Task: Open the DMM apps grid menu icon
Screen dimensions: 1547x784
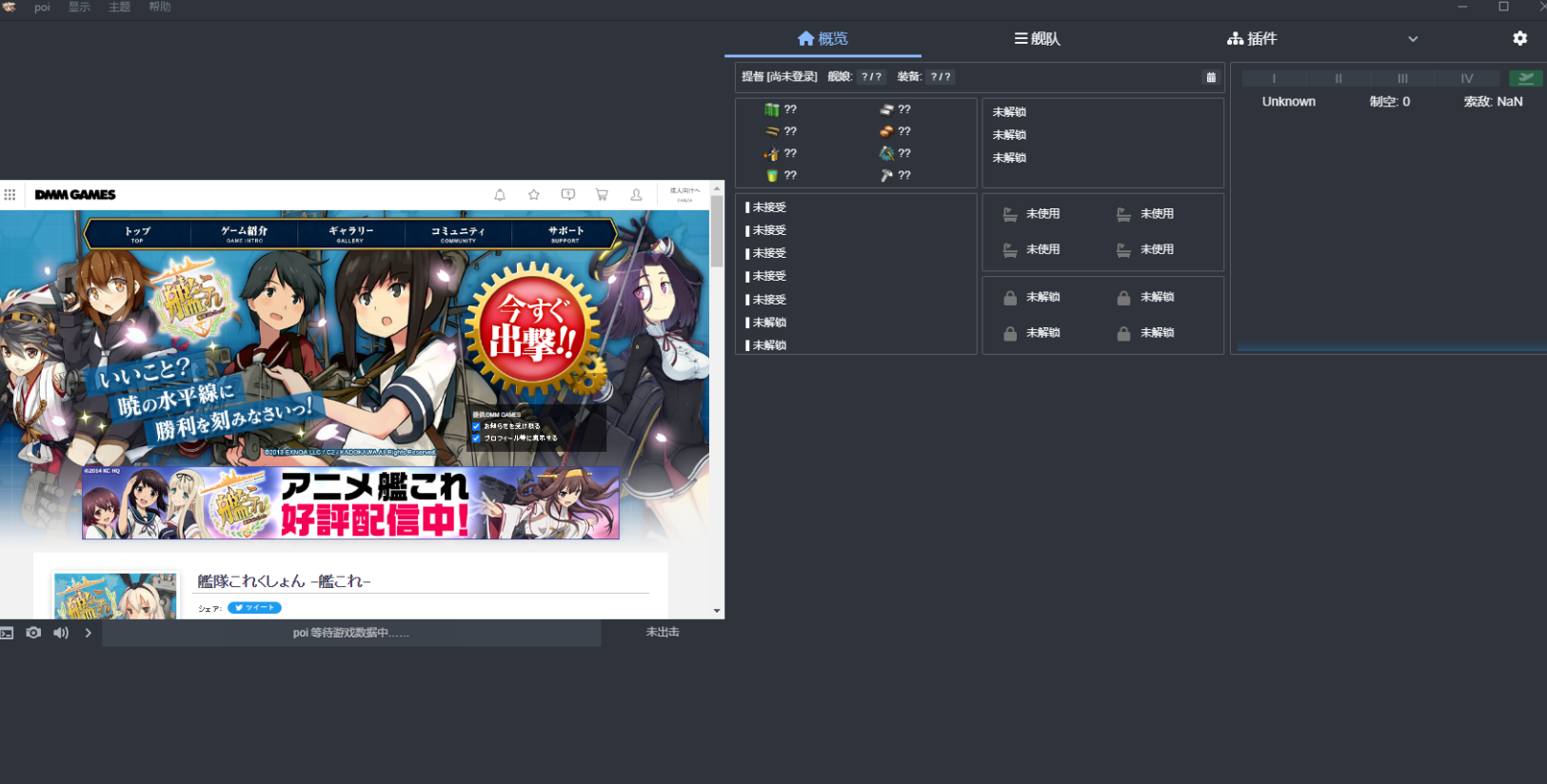Action: 10,194
